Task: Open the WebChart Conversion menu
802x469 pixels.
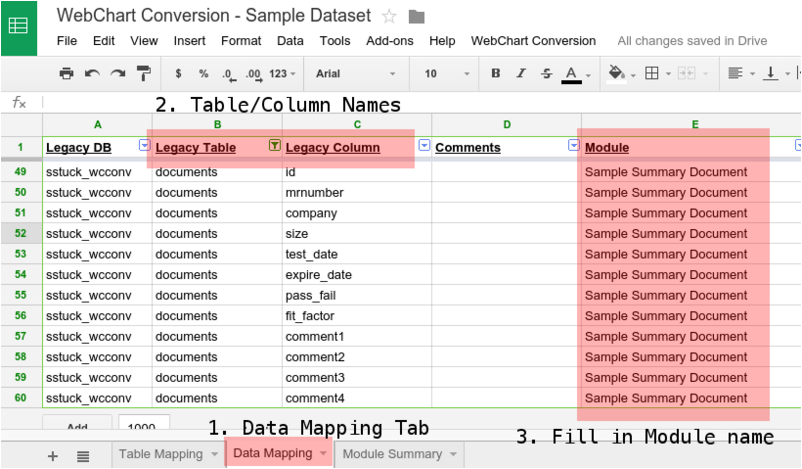Action: pos(533,41)
